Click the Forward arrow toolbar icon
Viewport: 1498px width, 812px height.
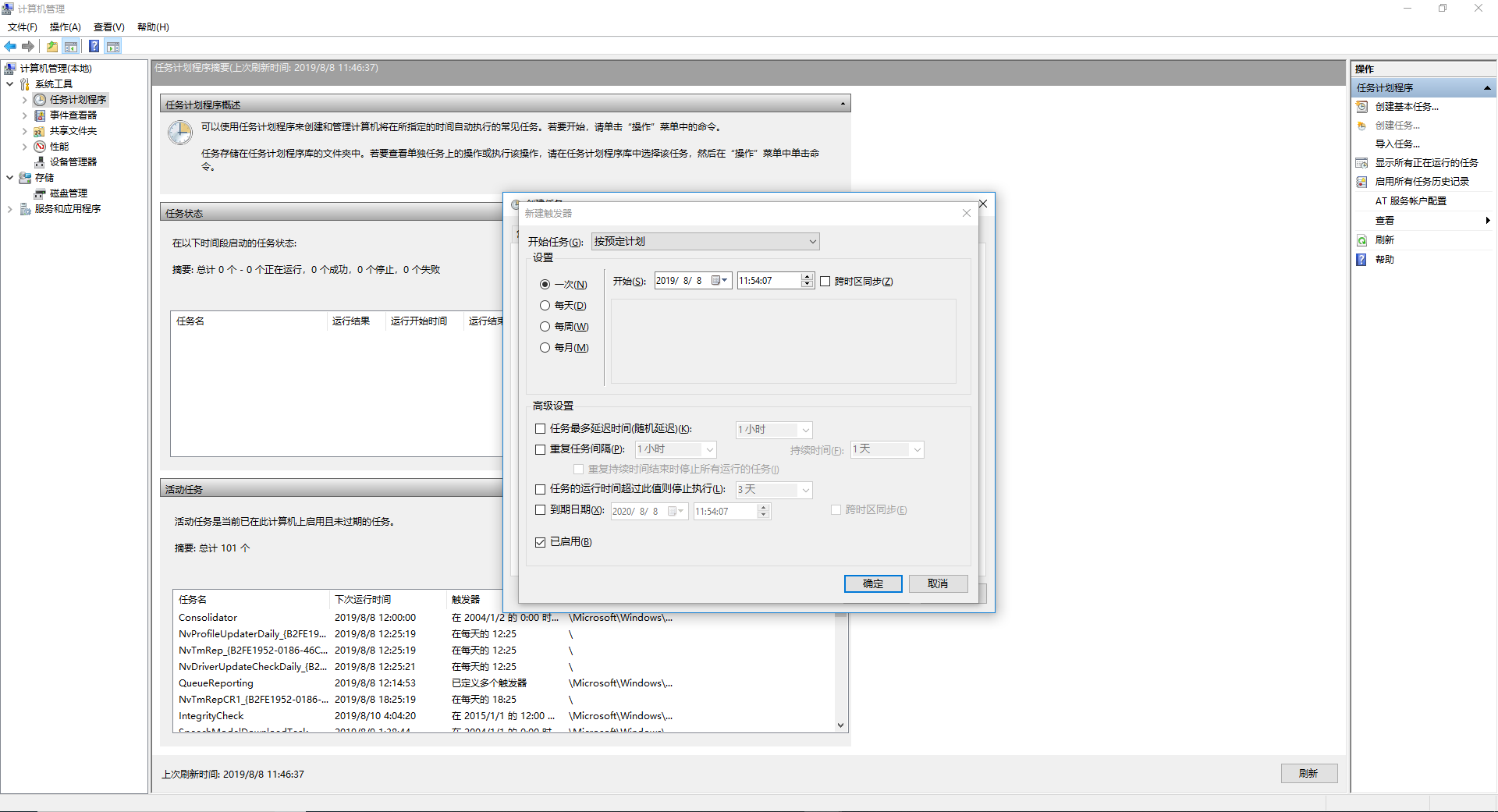click(x=28, y=46)
